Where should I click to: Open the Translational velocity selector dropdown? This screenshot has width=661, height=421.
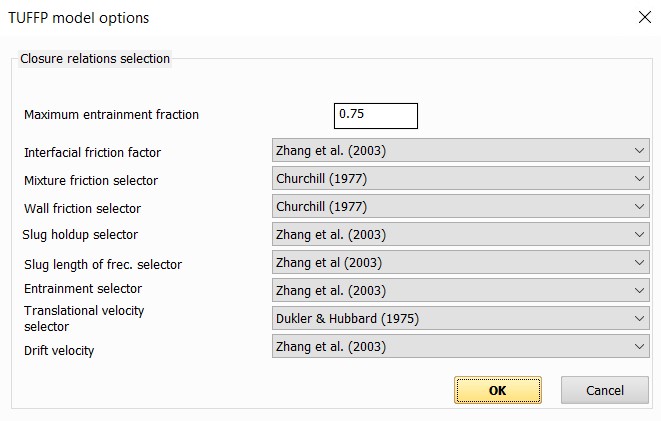pos(460,319)
